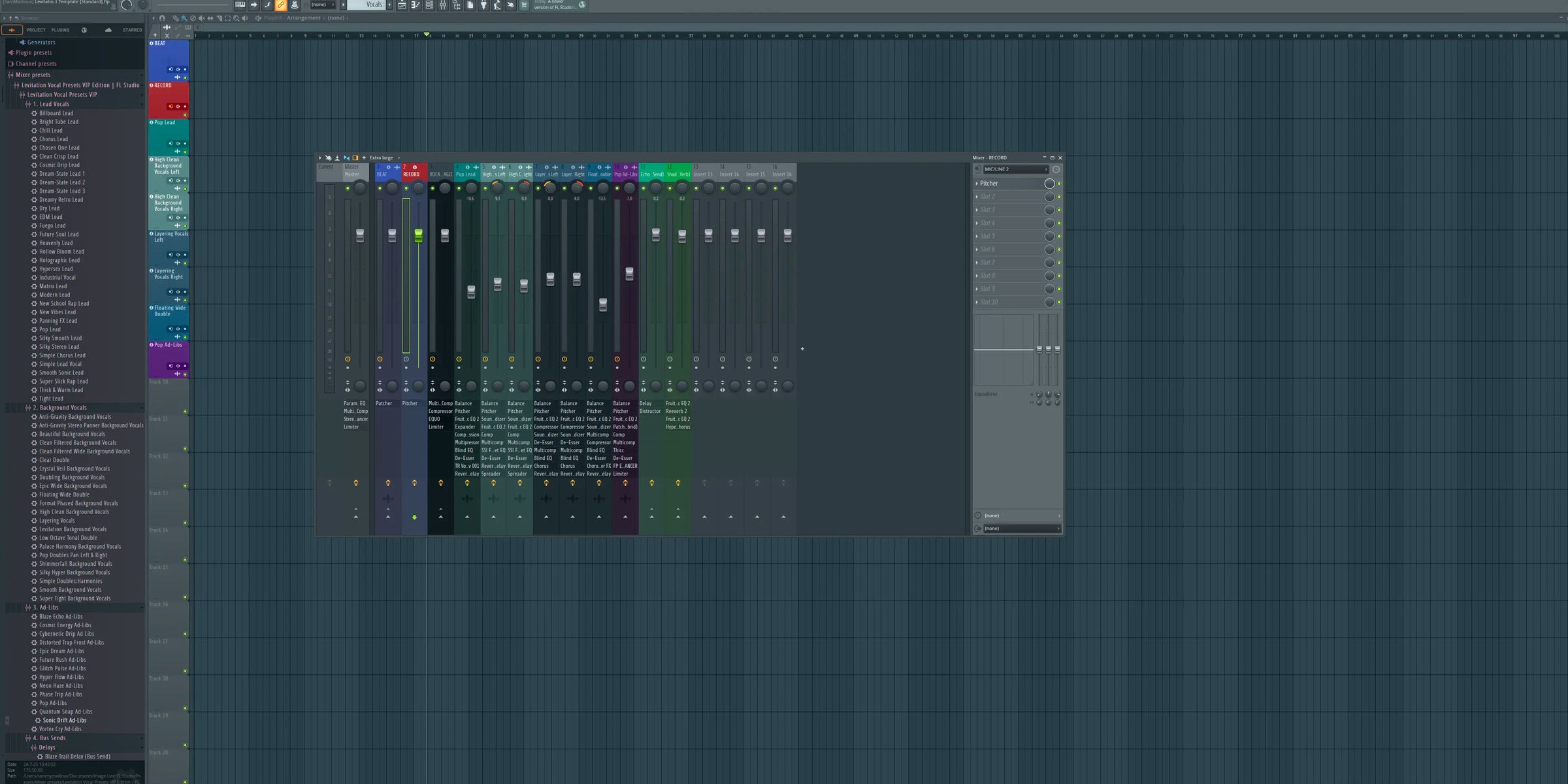
Task: Open the Piano roll from the toolbar
Action: 416,5
